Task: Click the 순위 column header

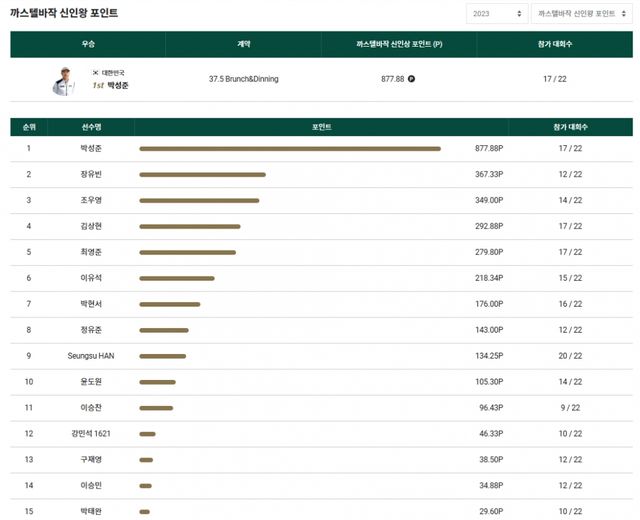Action: click(29, 127)
